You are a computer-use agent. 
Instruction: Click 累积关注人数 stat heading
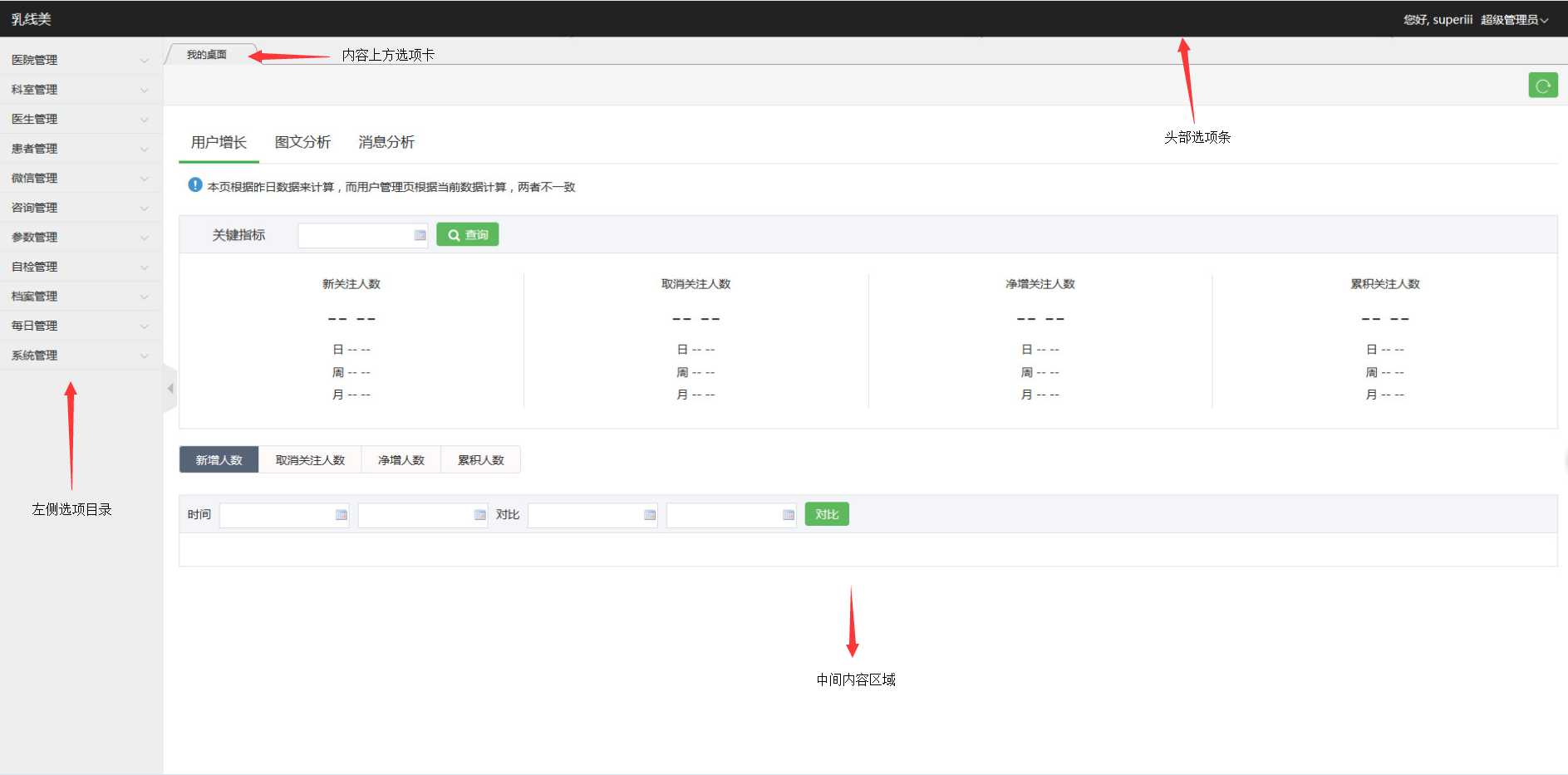[x=1385, y=284]
